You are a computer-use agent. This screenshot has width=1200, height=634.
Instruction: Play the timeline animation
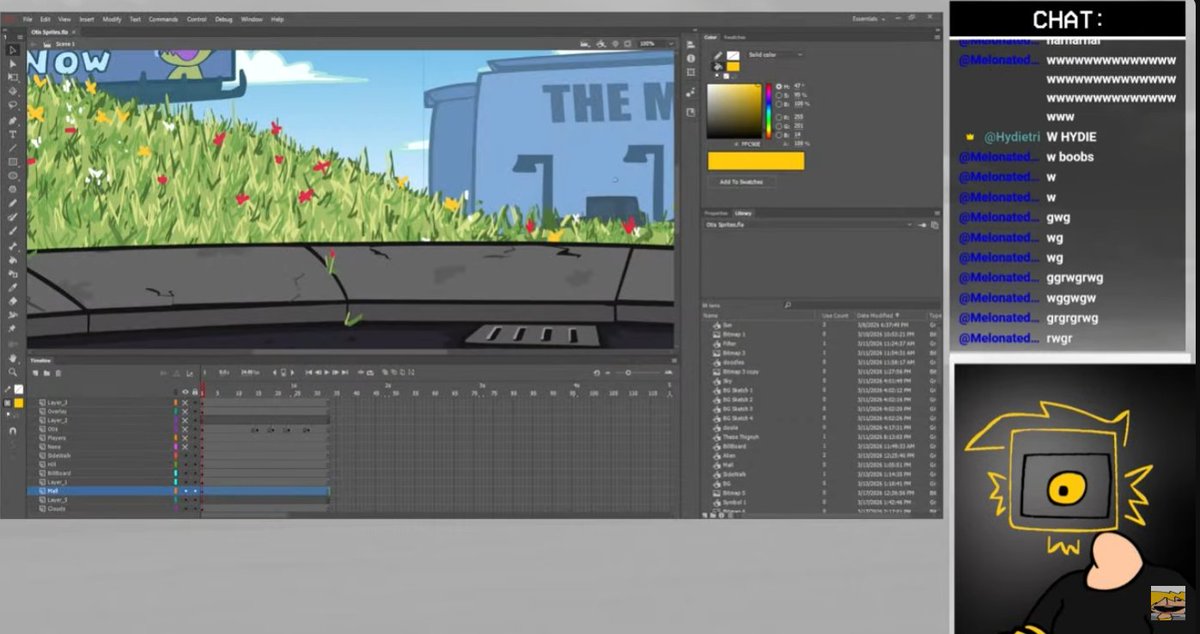(327, 372)
